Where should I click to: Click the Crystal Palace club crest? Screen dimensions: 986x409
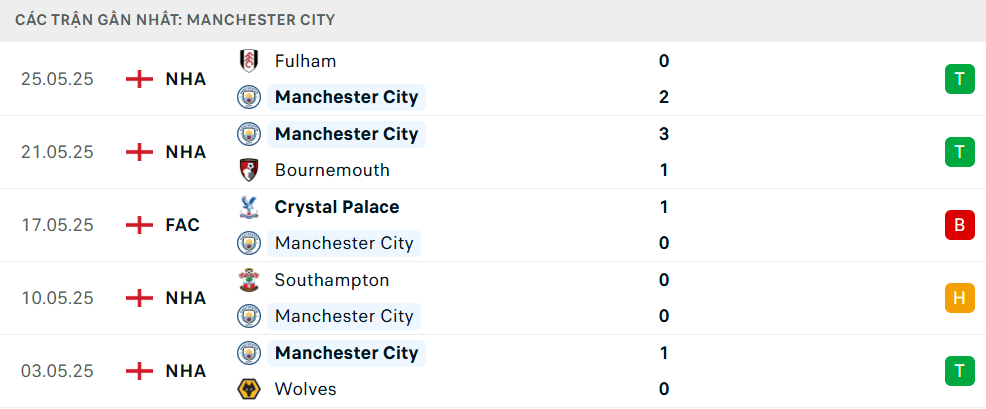click(248, 207)
